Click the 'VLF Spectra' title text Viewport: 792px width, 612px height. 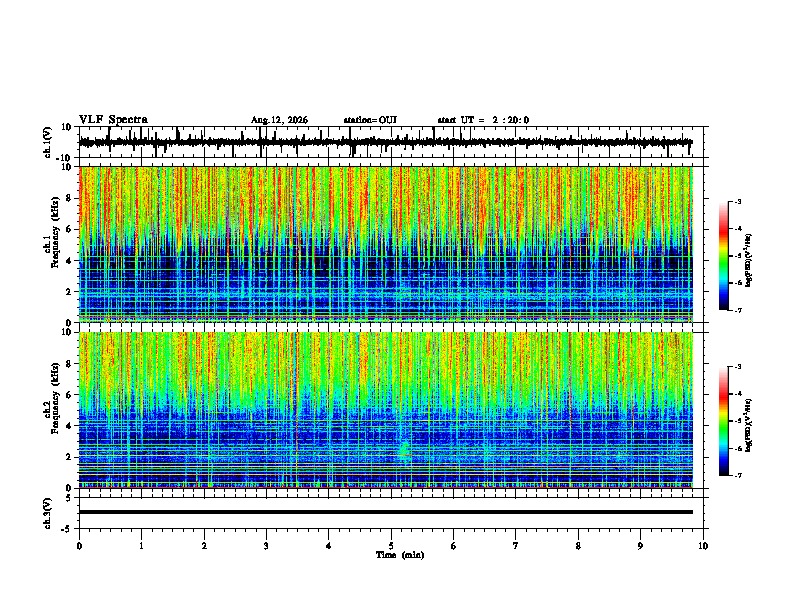(x=113, y=120)
